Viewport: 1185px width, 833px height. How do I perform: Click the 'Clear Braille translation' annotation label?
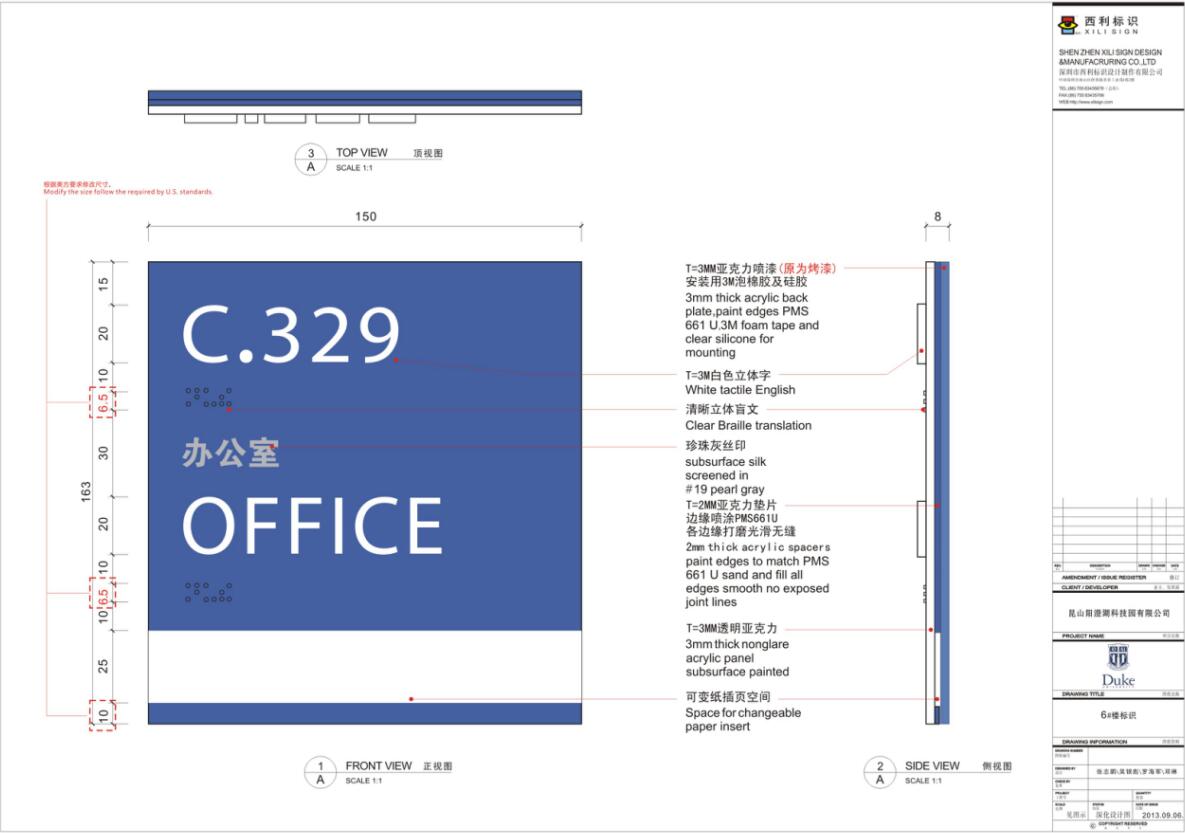point(748,425)
